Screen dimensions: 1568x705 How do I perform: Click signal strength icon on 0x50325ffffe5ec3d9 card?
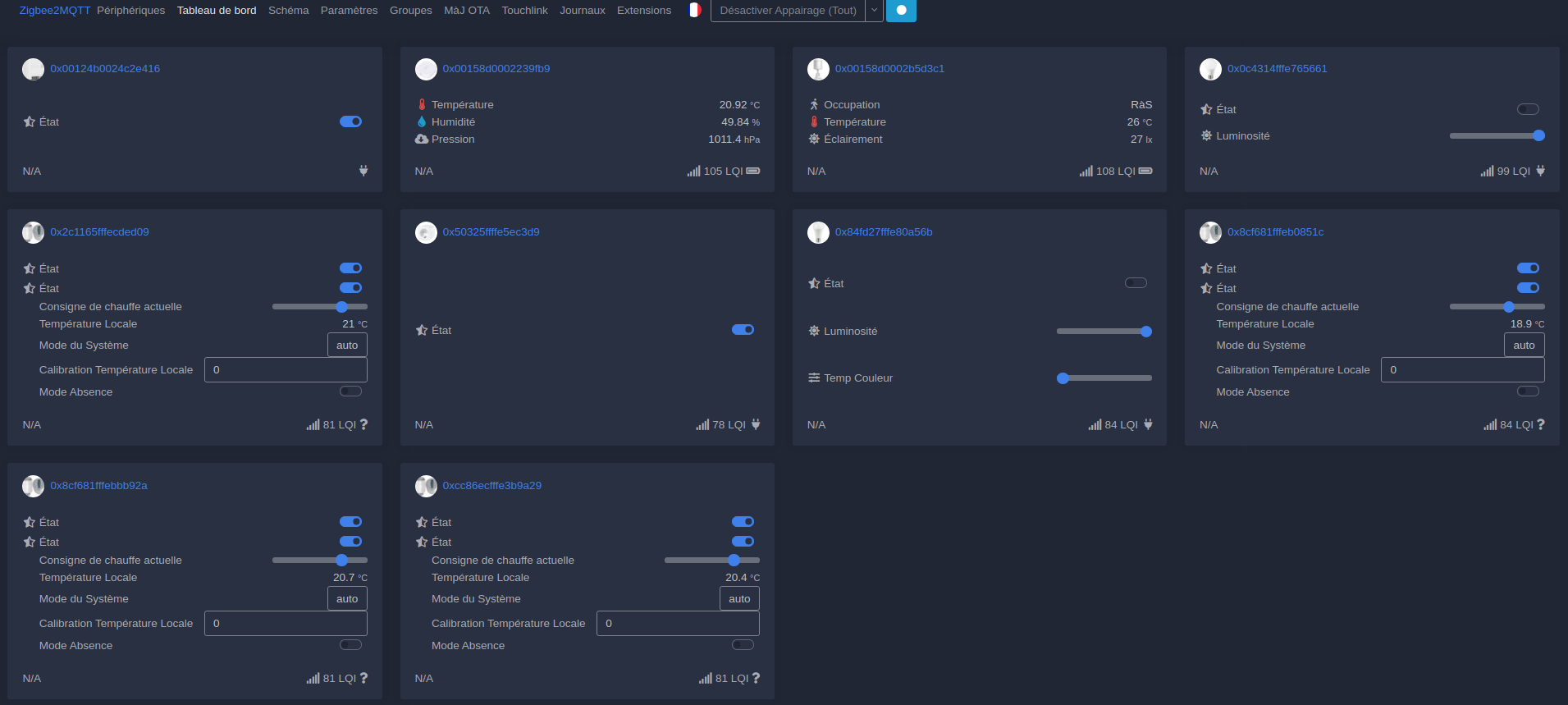(702, 425)
